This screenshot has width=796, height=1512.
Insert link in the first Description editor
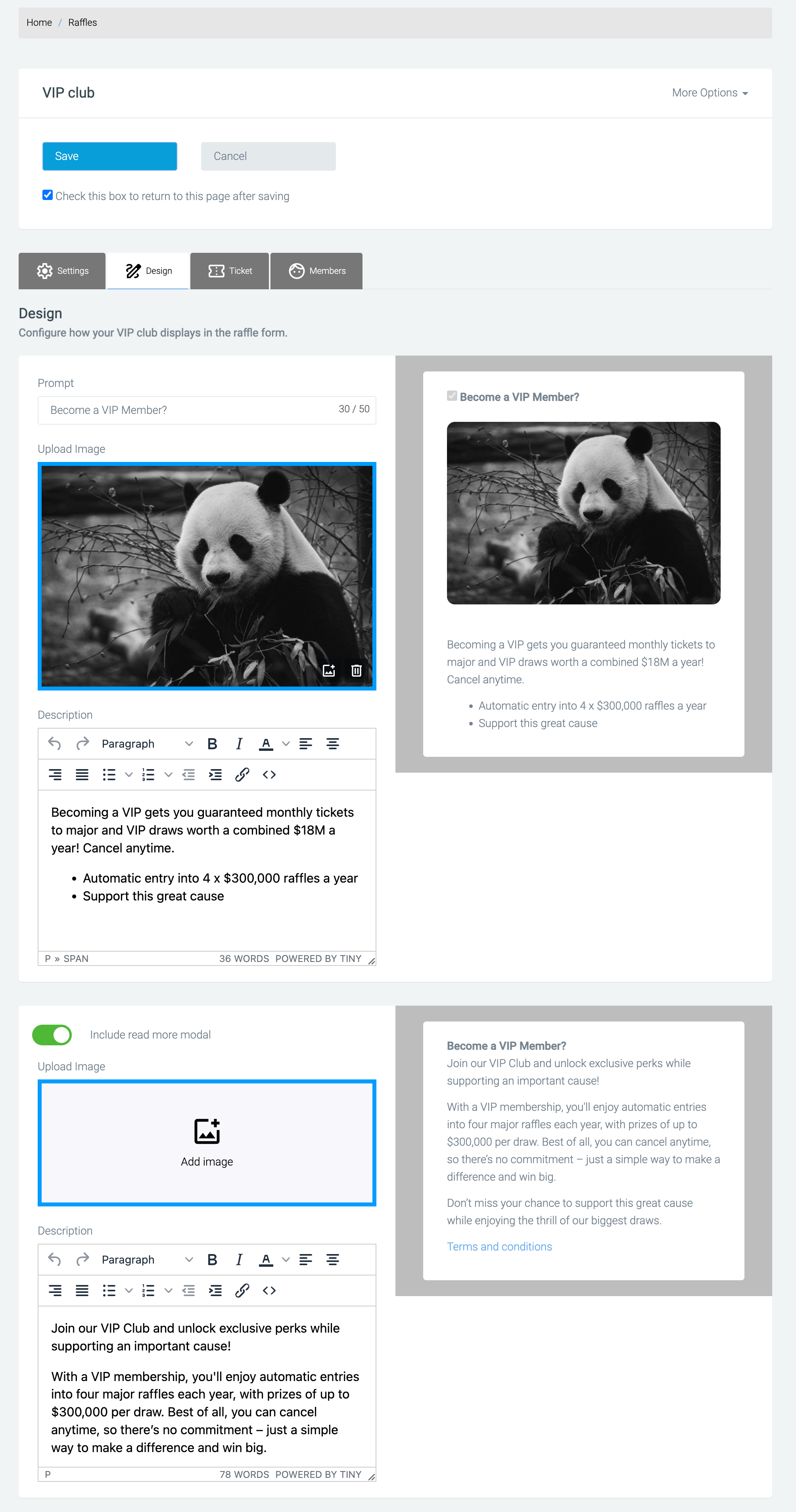pyautogui.click(x=242, y=775)
